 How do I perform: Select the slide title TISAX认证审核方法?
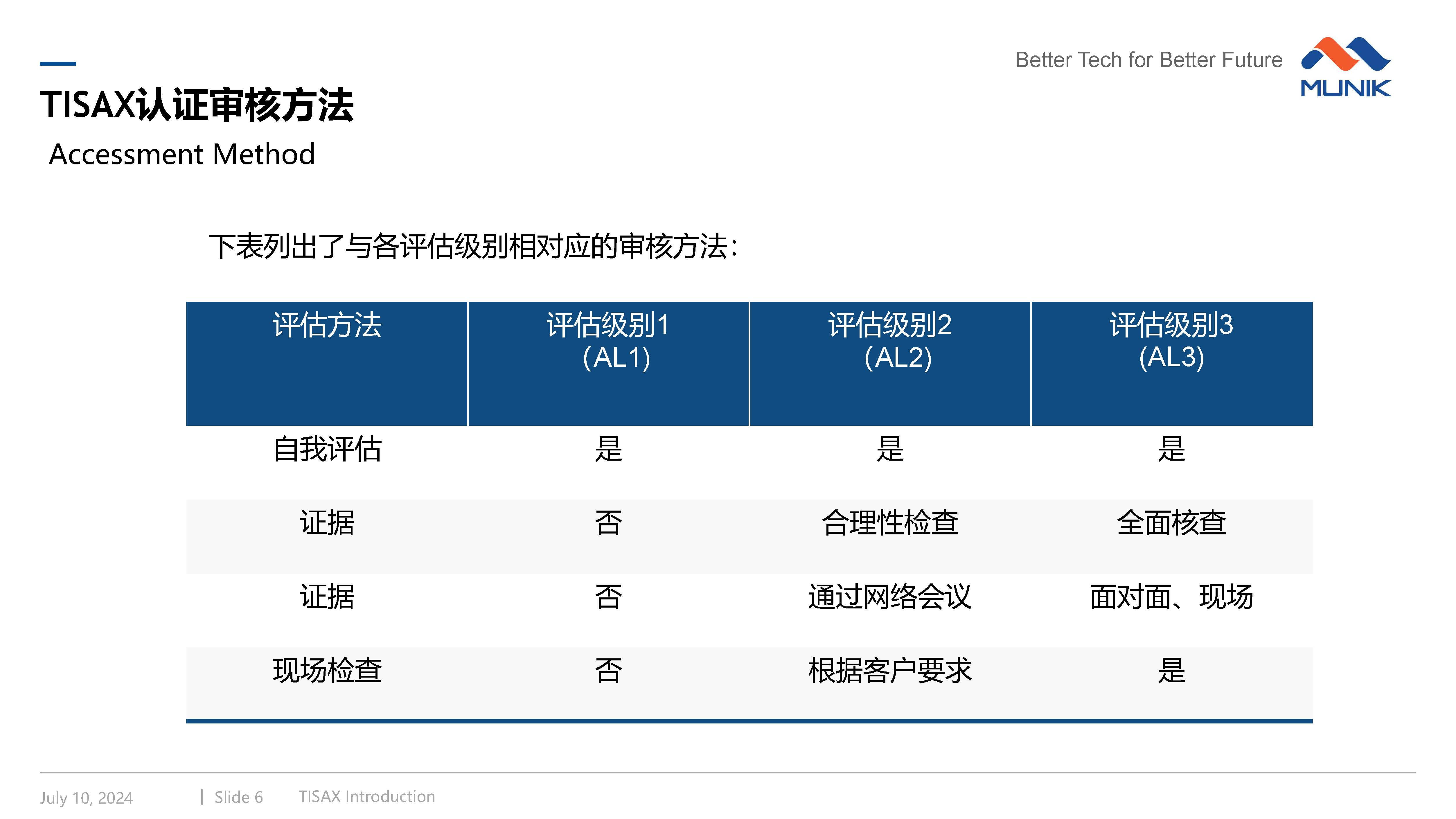coord(197,106)
